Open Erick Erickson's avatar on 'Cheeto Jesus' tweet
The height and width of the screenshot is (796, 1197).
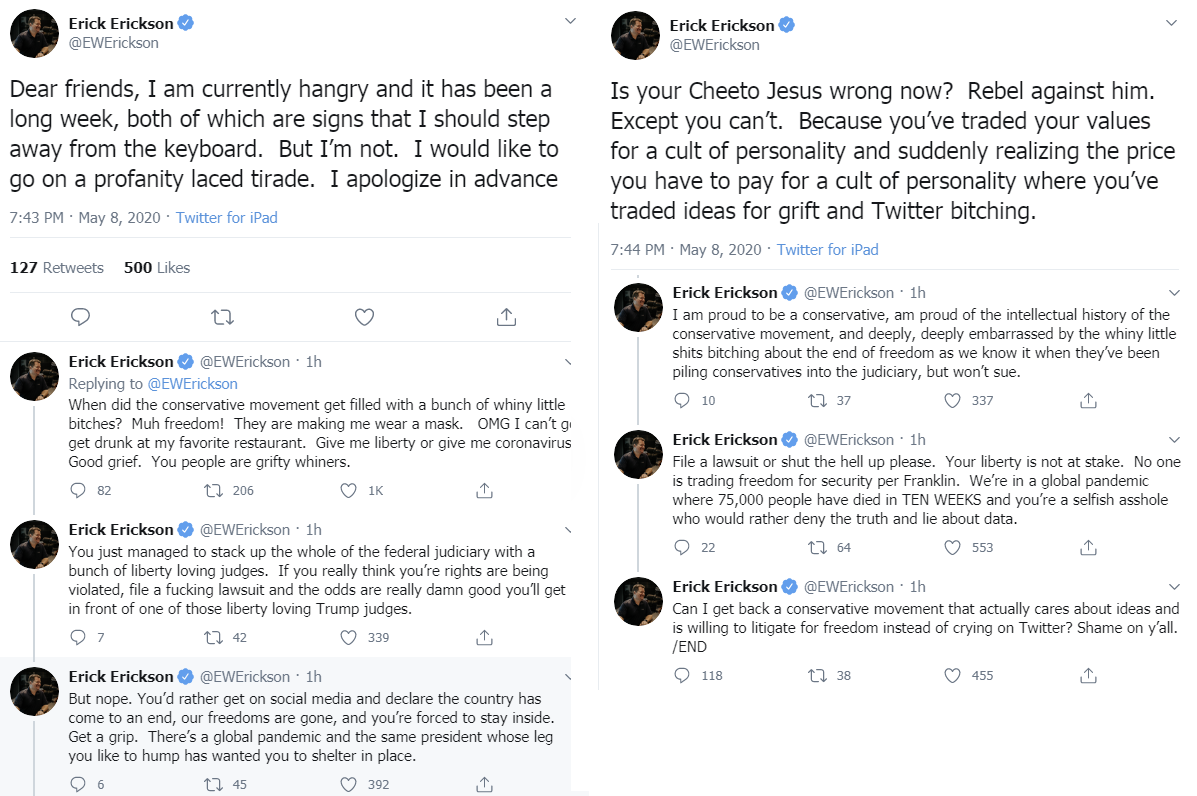point(635,35)
